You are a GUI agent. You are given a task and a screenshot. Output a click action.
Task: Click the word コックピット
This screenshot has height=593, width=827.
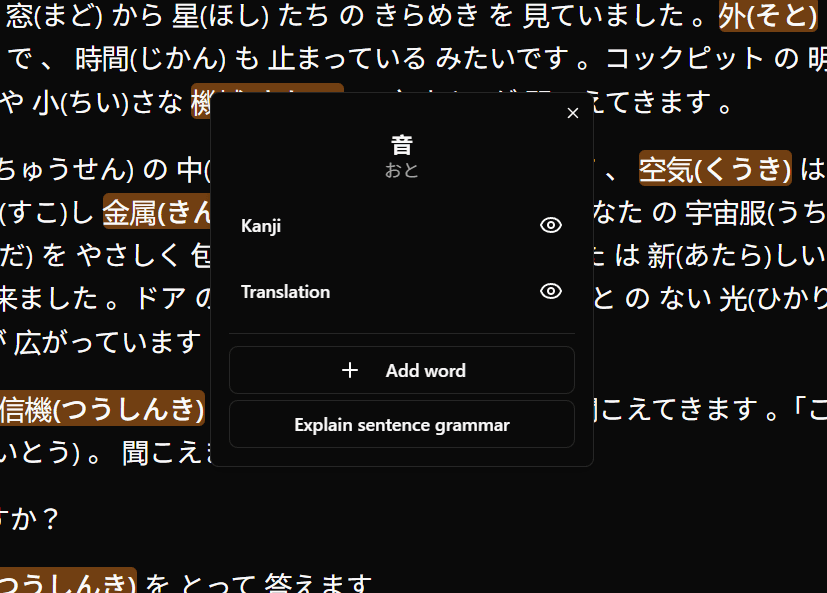tap(684, 59)
